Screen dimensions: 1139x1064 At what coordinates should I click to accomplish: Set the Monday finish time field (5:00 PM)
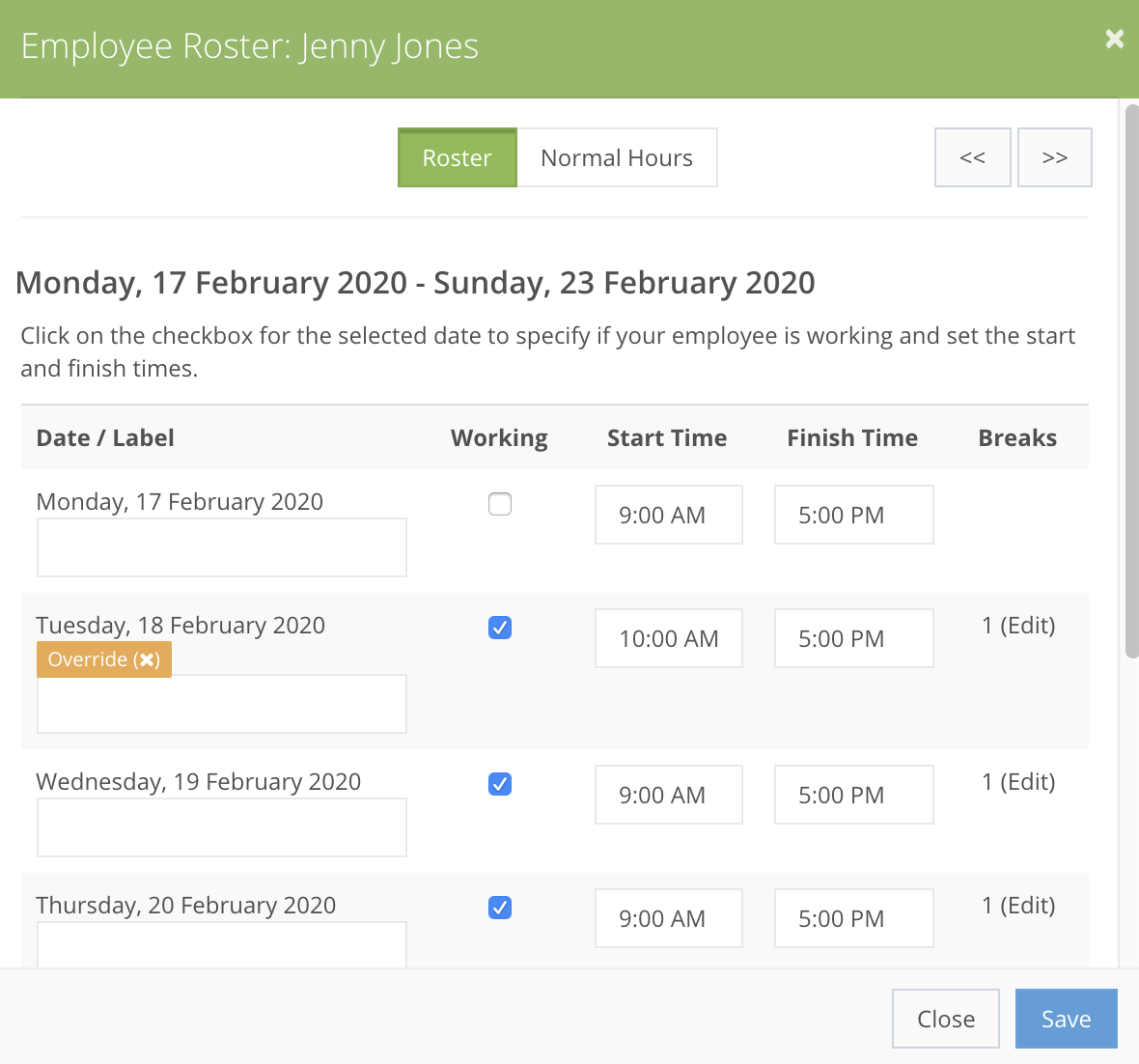pos(853,515)
